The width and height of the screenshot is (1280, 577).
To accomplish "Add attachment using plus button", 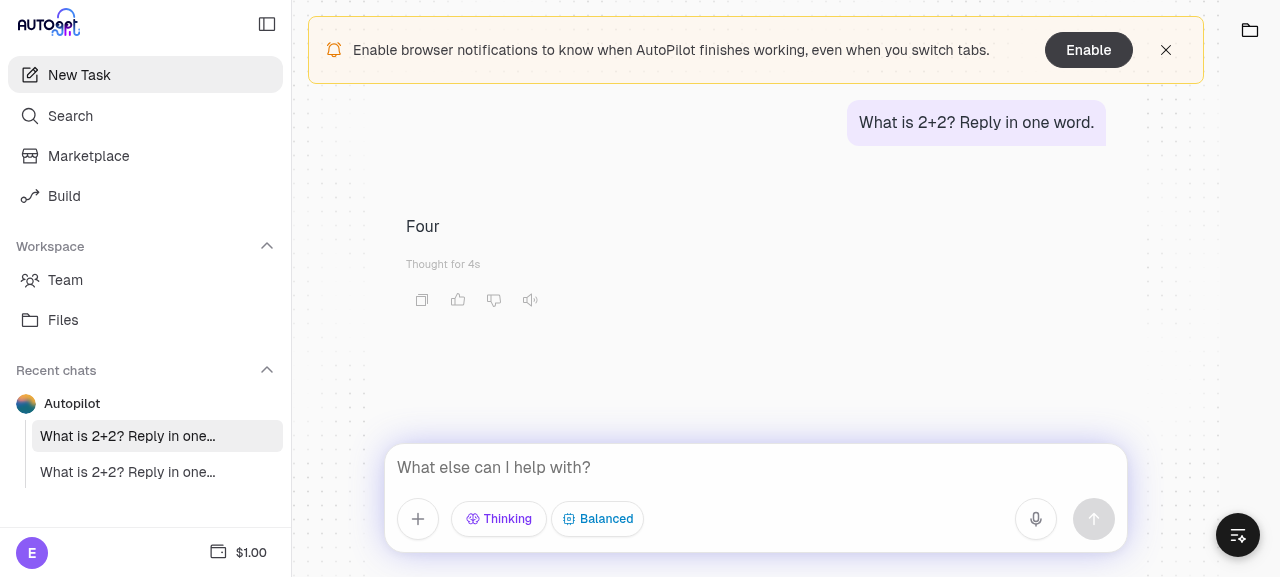I will pyautogui.click(x=418, y=519).
